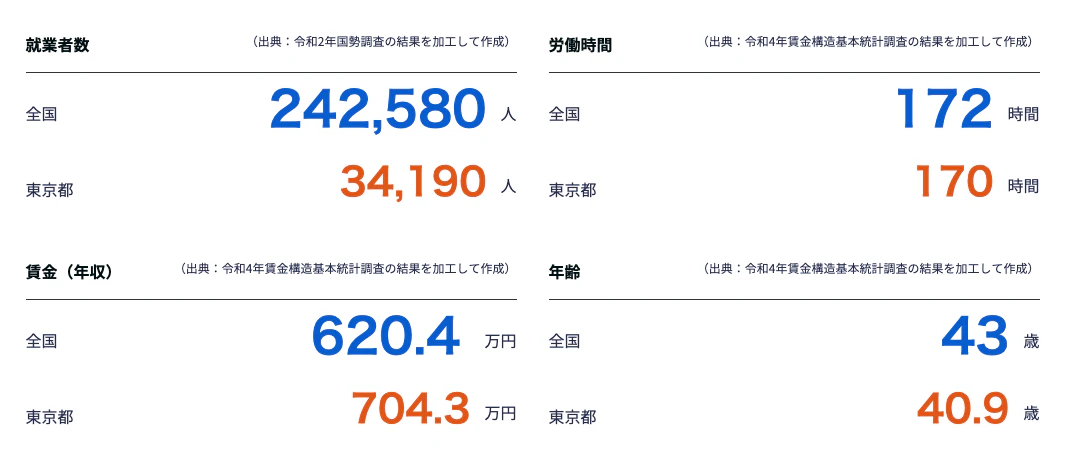The height and width of the screenshot is (459, 1090).
Task: Select the Tokyo annual wage 704.3
Action: (410, 408)
